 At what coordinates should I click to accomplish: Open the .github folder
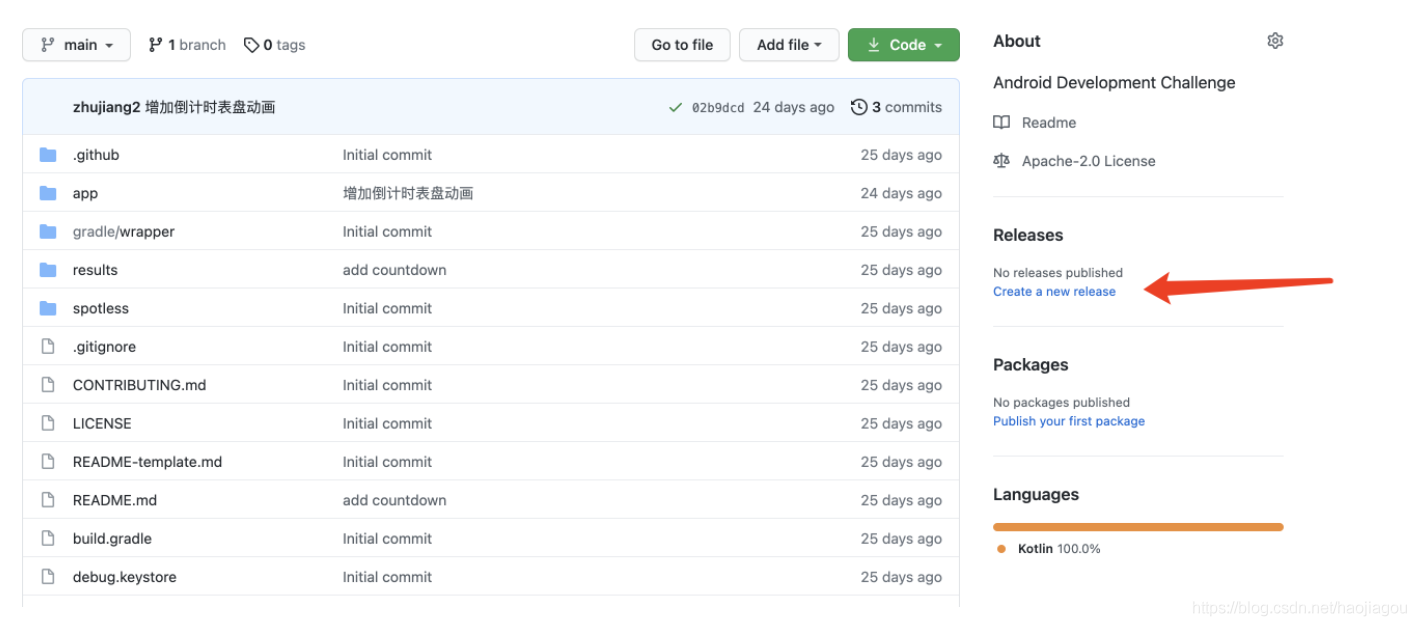[96, 155]
